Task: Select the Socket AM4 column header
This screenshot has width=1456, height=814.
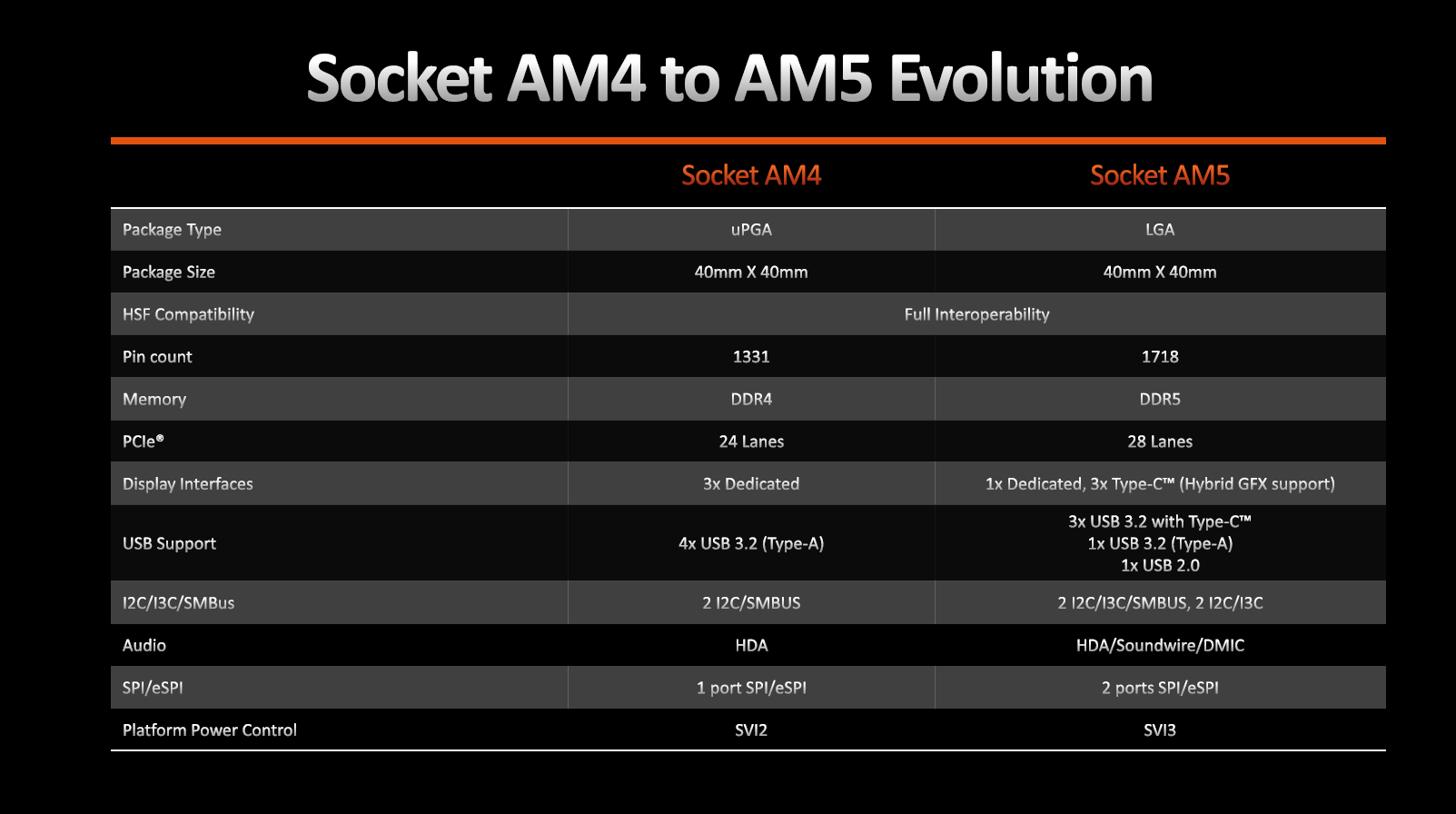Action: [751, 175]
